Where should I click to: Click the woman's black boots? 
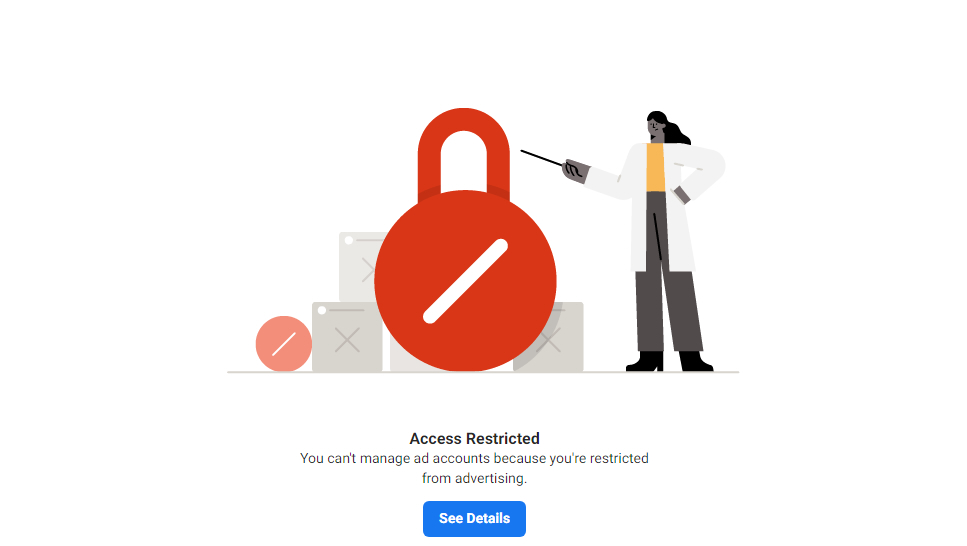point(670,361)
